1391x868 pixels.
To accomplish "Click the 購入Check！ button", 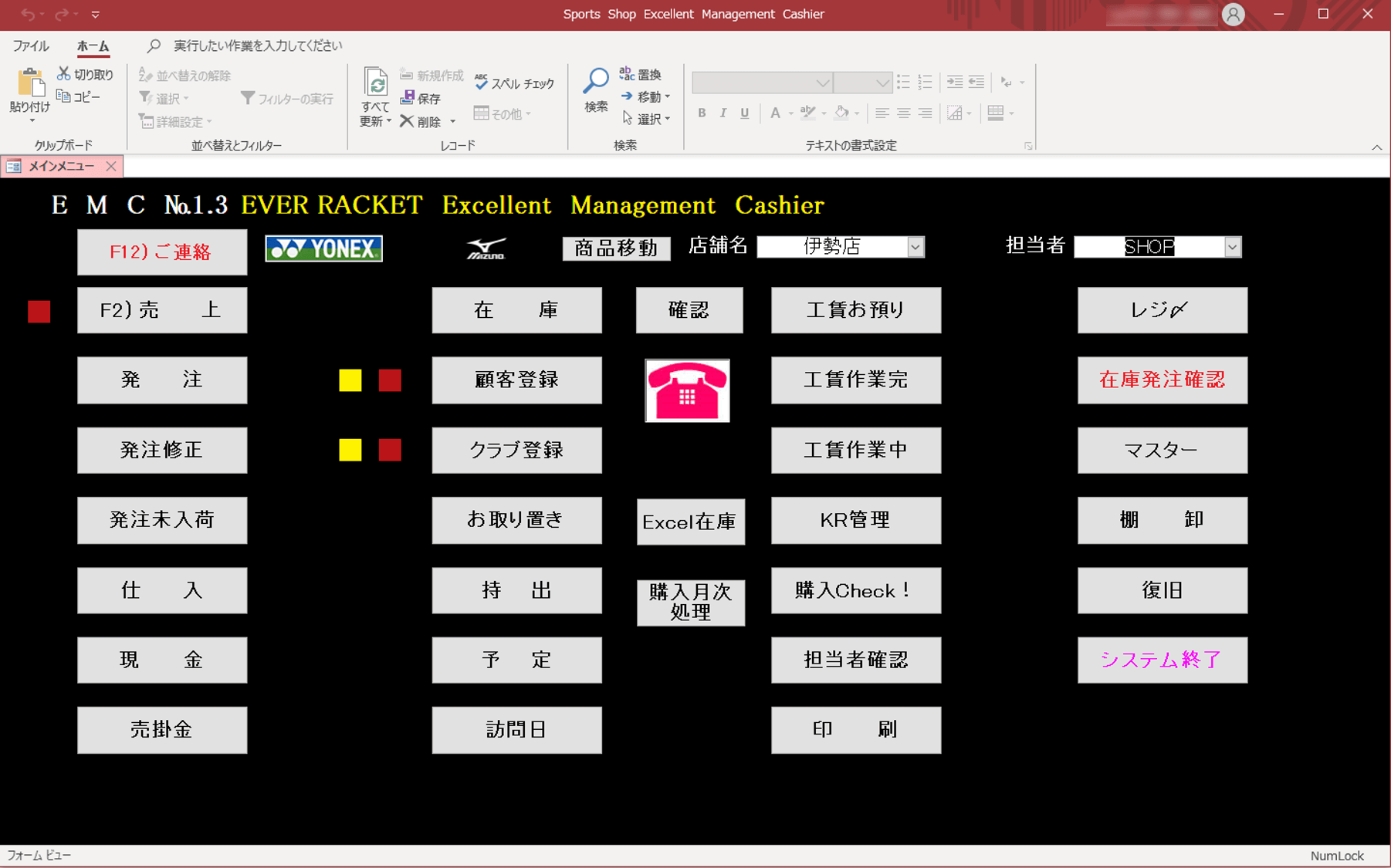I will click(x=855, y=591).
